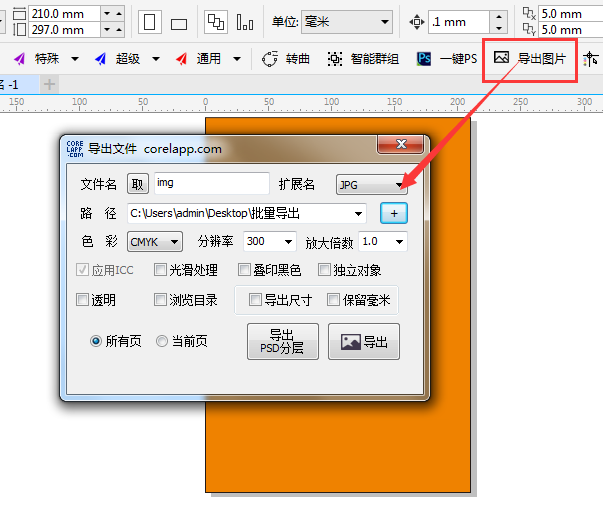Open the 路径 export path dropdown
603x509 pixels.
click(358, 214)
